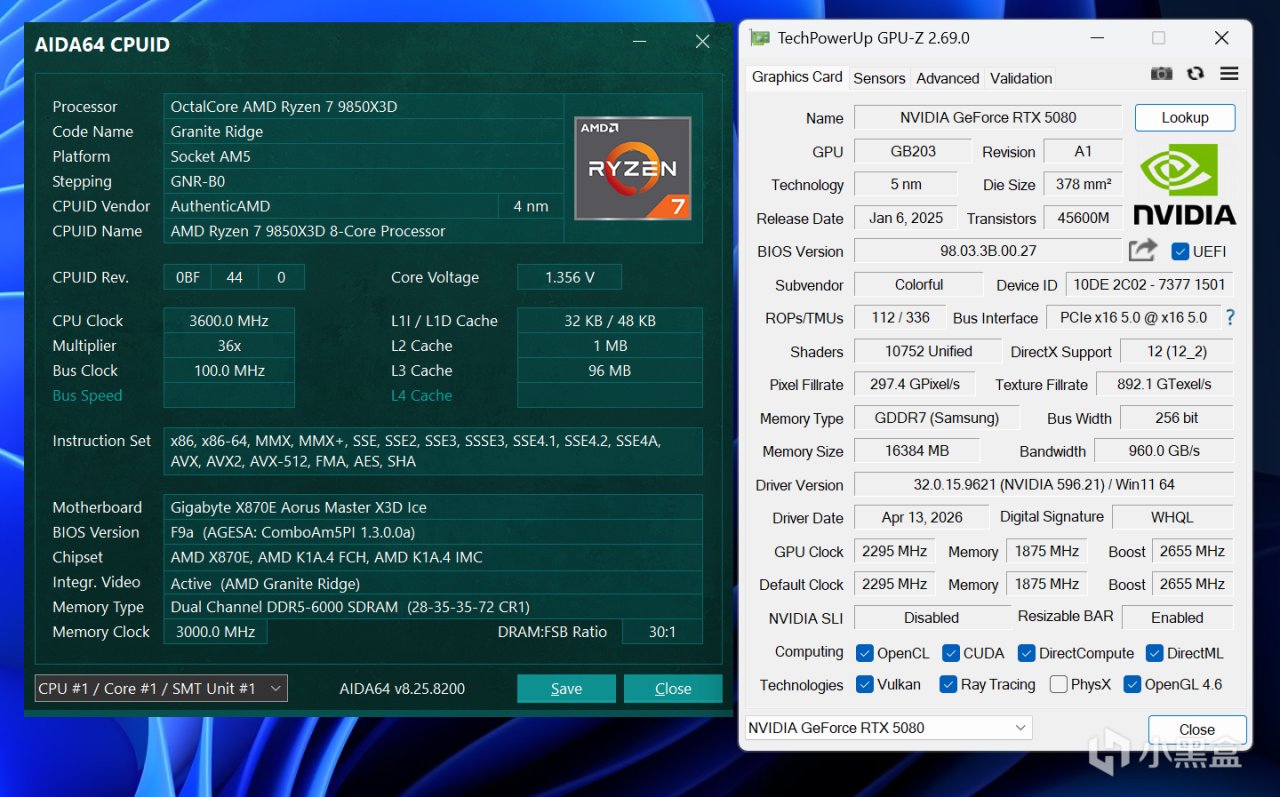Toggle the DirectCompute checkbox
The width and height of the screenshot is (1280, 797).
1026,653
